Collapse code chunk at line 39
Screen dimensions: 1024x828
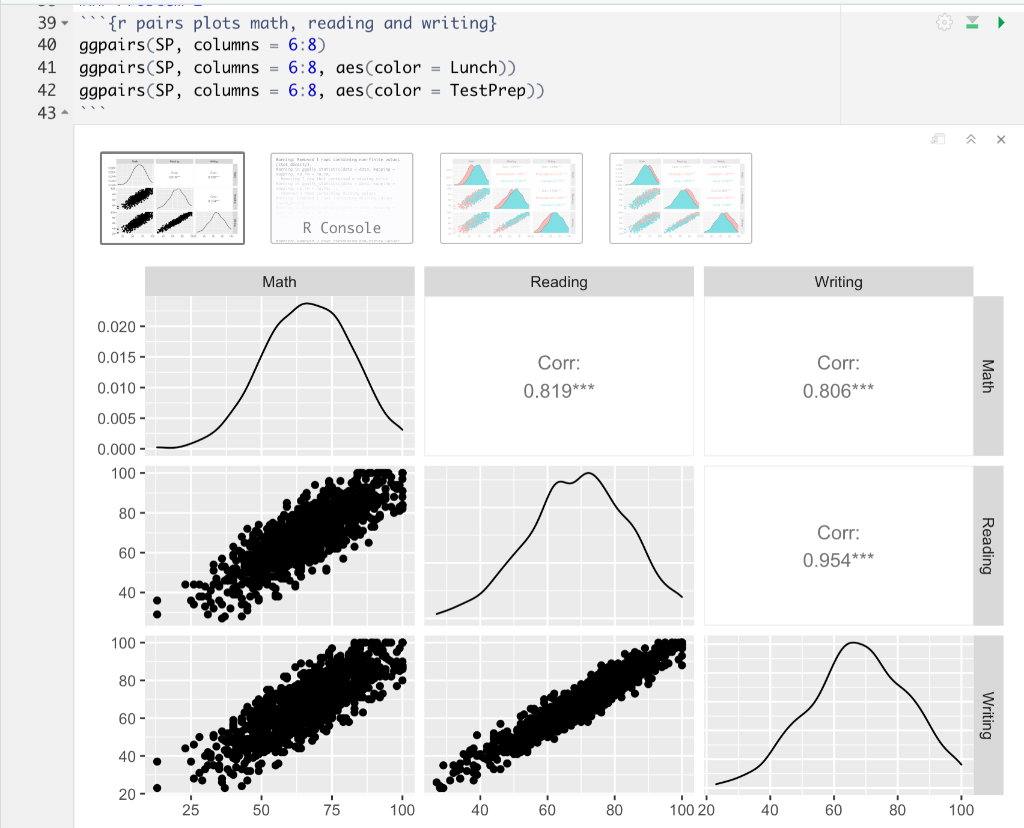click(x=64, y=24)
